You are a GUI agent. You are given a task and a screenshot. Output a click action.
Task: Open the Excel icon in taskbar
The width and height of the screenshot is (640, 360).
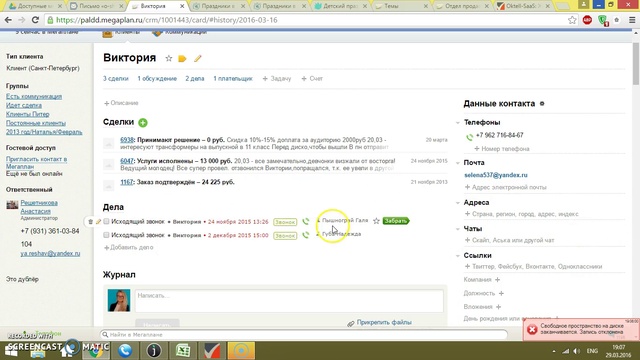pyautogui.click(x=183, y=351)
